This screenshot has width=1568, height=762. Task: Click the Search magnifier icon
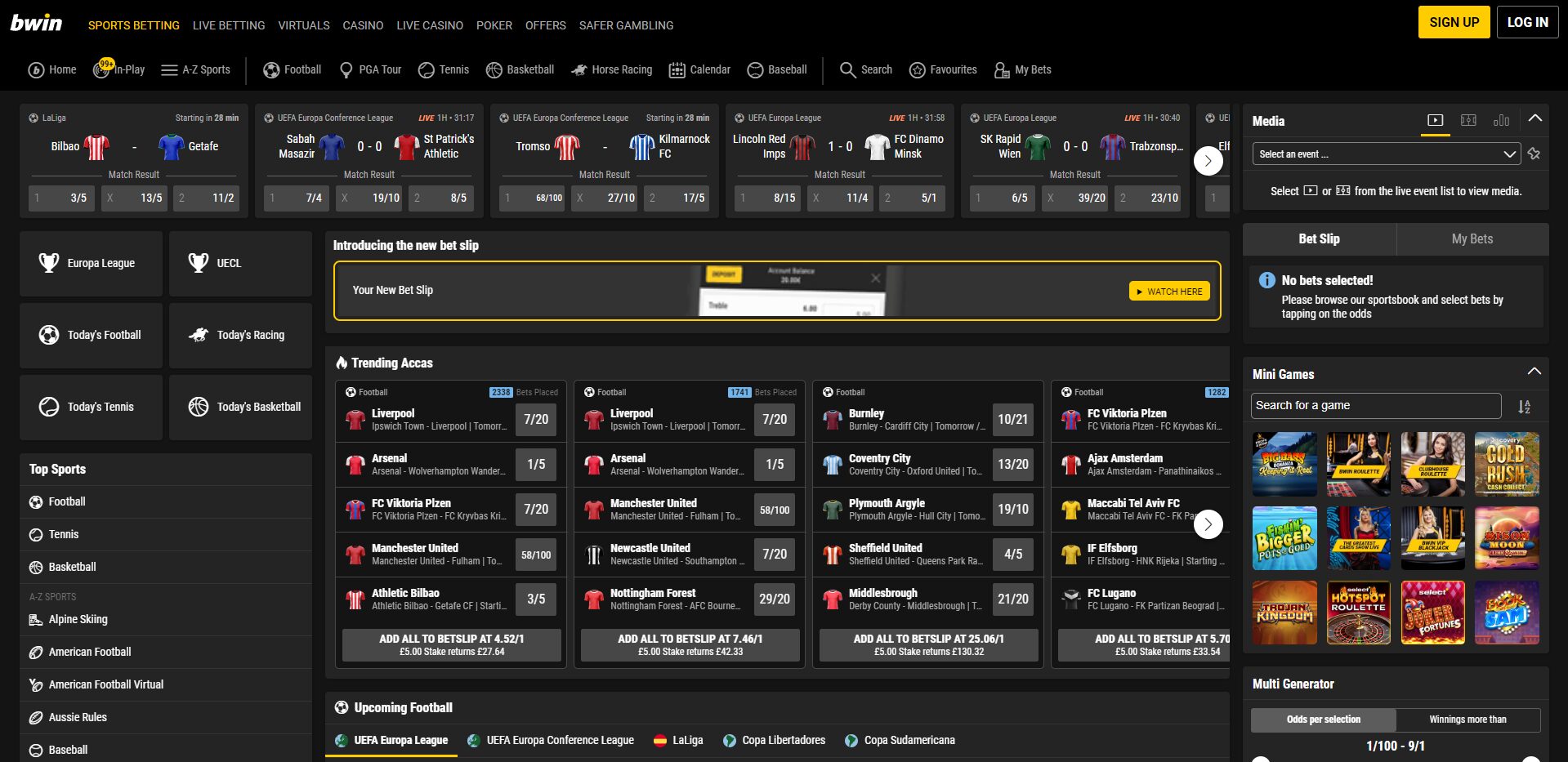848,70
